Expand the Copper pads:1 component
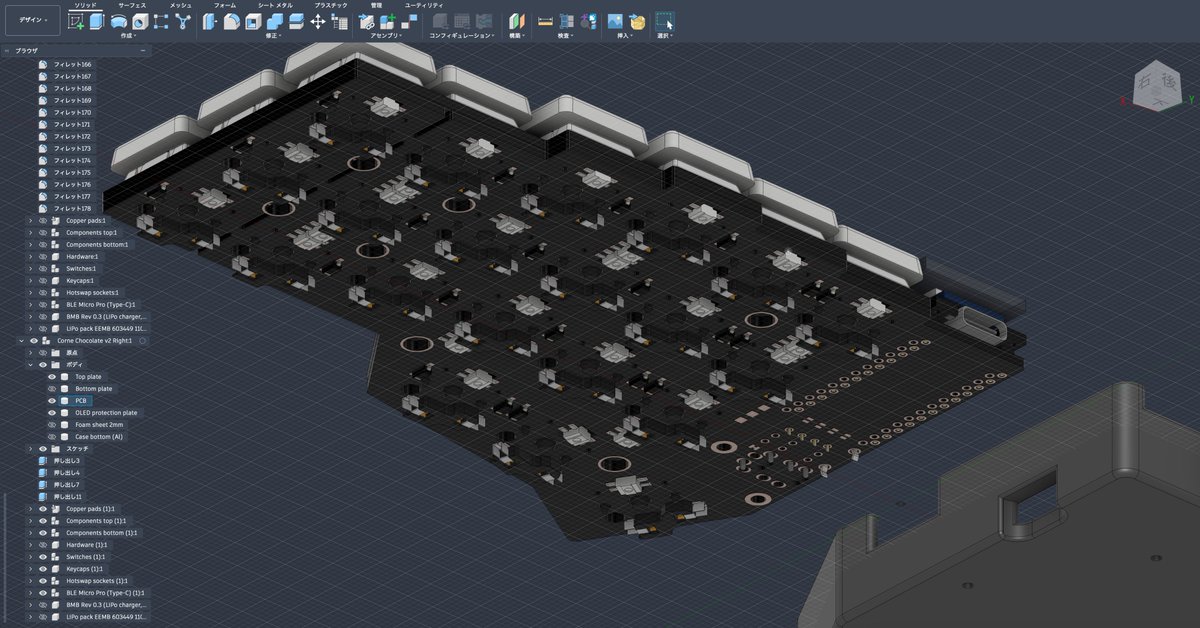Image resolution: width=1200 pixels, height=628 pixels. point(30,220)
